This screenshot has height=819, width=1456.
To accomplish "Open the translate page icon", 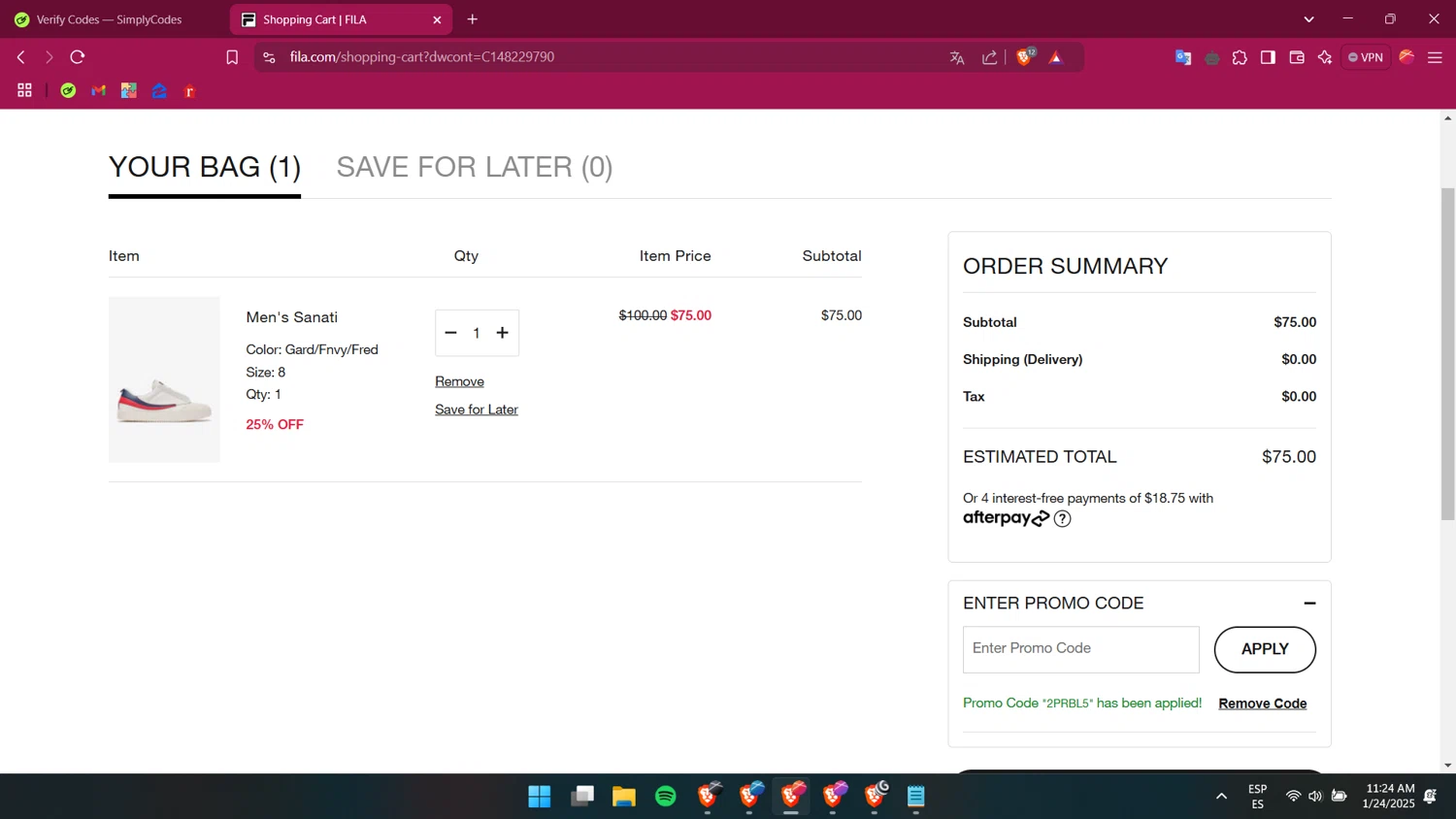I will pyautogui.click(x=957, y=57).
